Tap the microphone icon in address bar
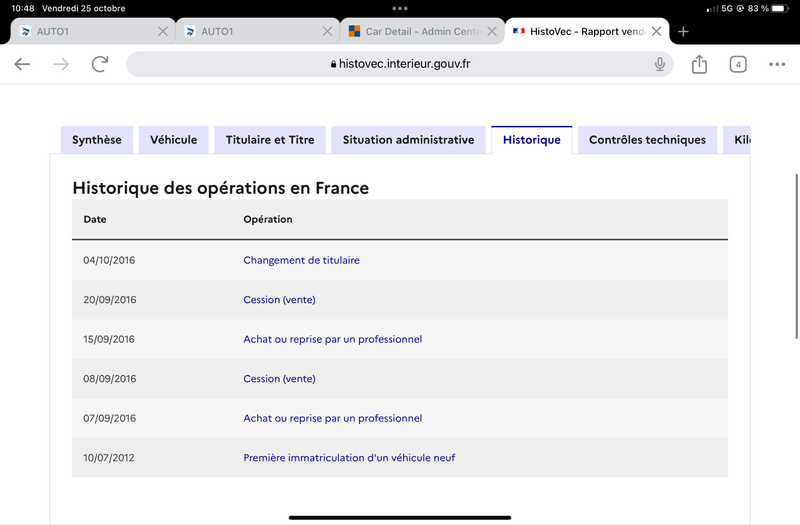 (x=660, y=64)
